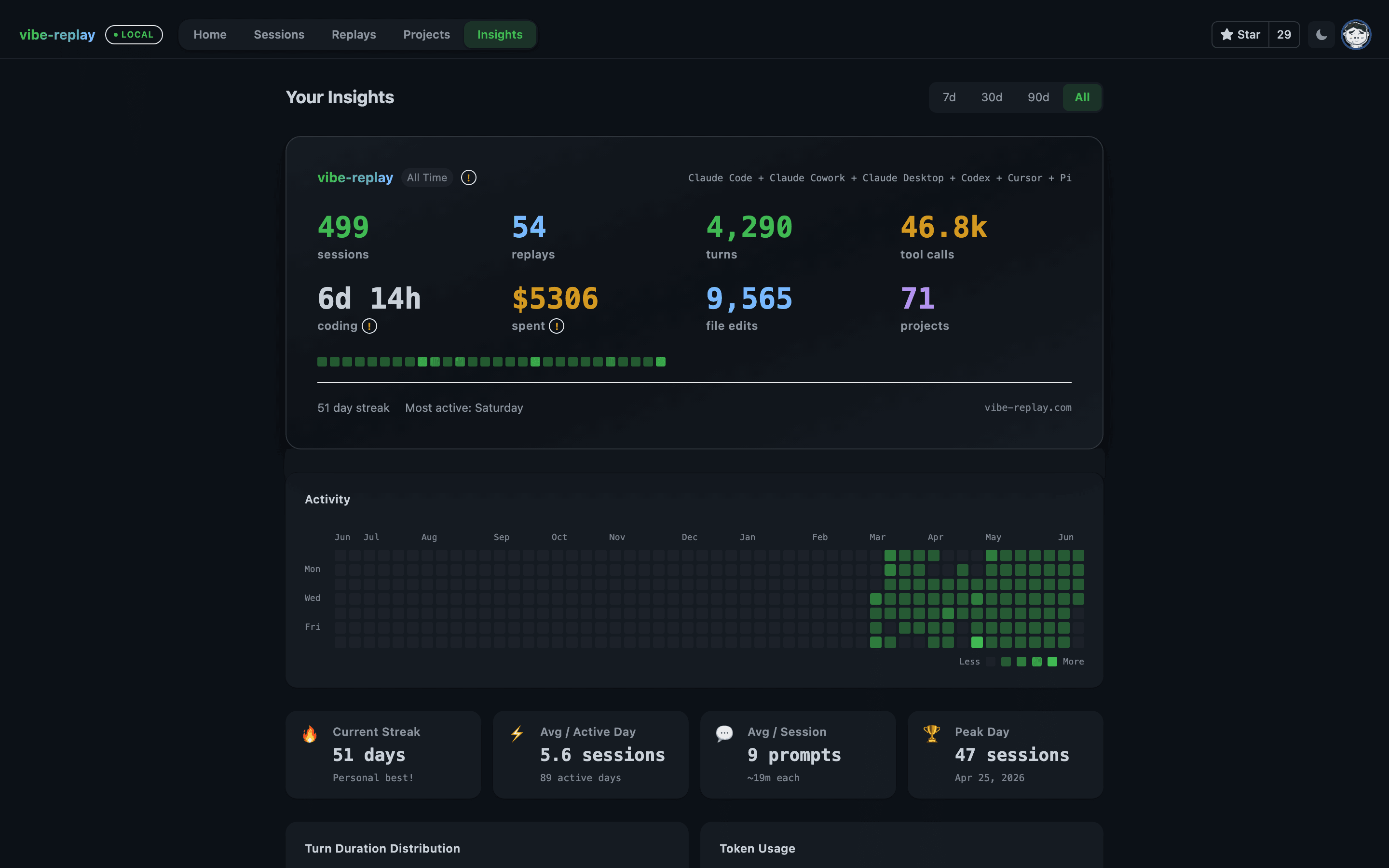Select the 7d time range
Screen dimensions: 1389x868
click(949, 97)
